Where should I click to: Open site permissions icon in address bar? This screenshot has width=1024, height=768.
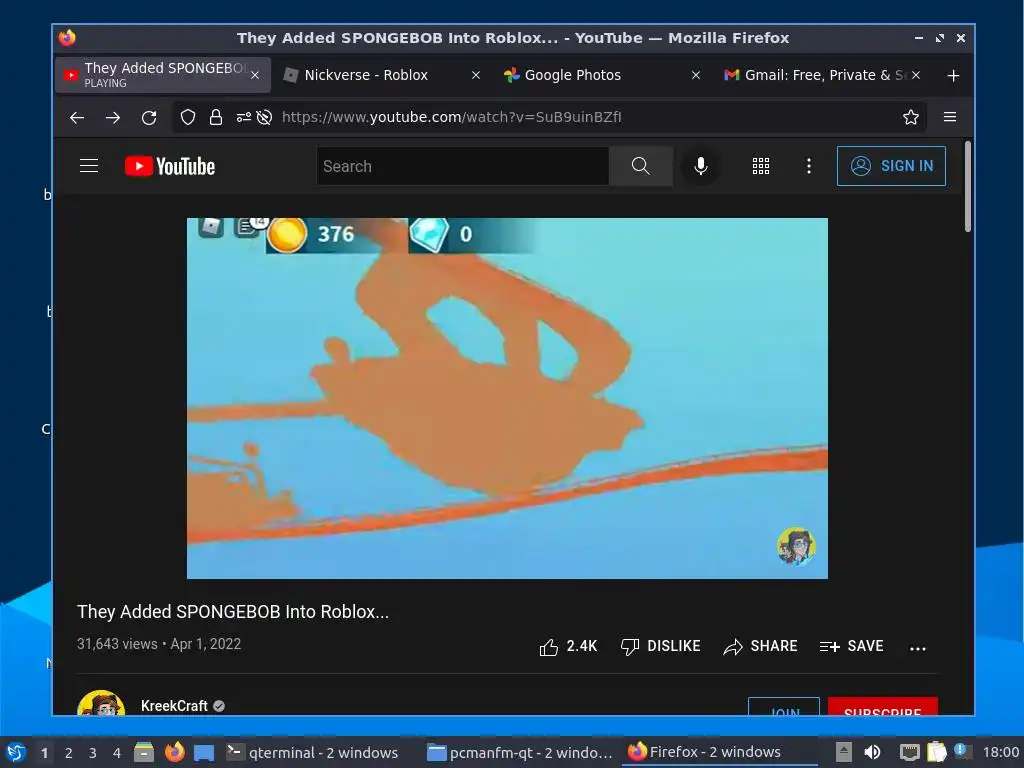pyautogui.click(x=244, y=118)
